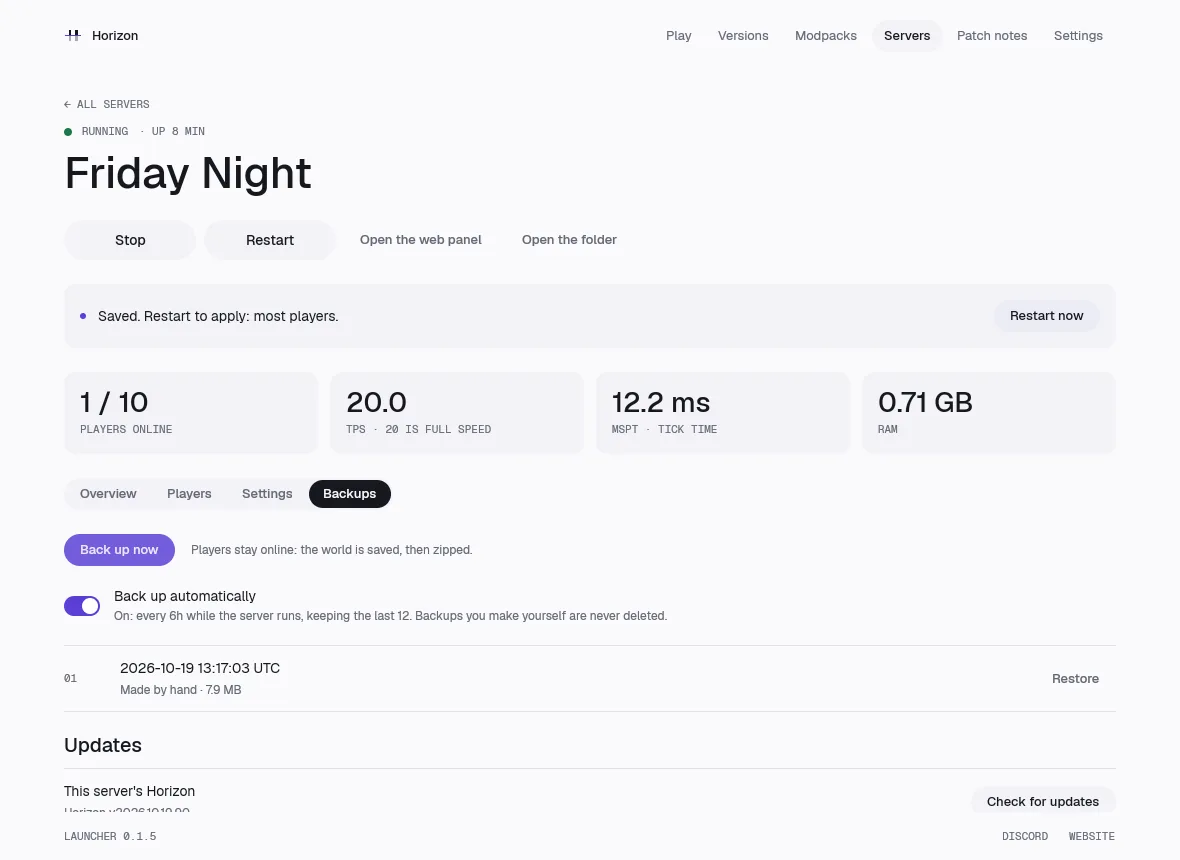The image size is (1180, 860).
Task: Restore the 2026-10-19 13:17:03 backup
Action: [1075, 679]
